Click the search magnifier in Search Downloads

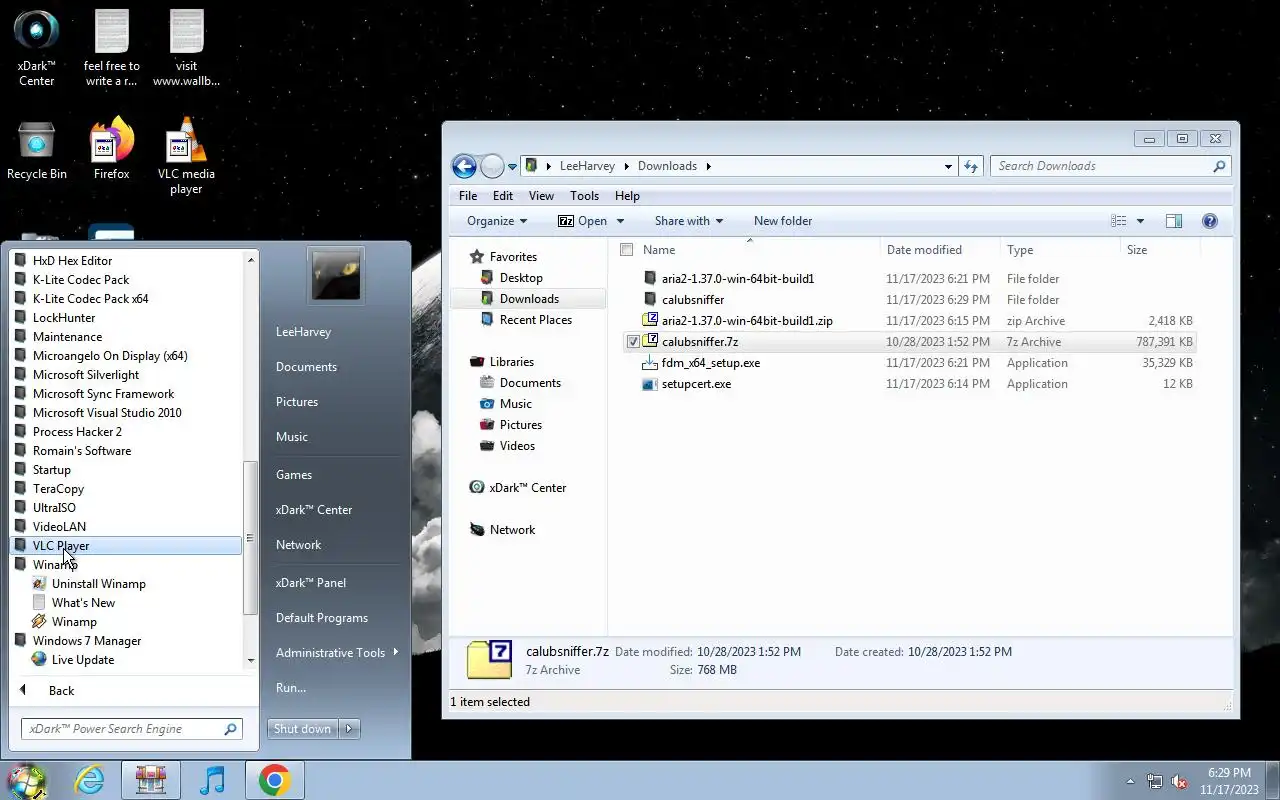1219,166
